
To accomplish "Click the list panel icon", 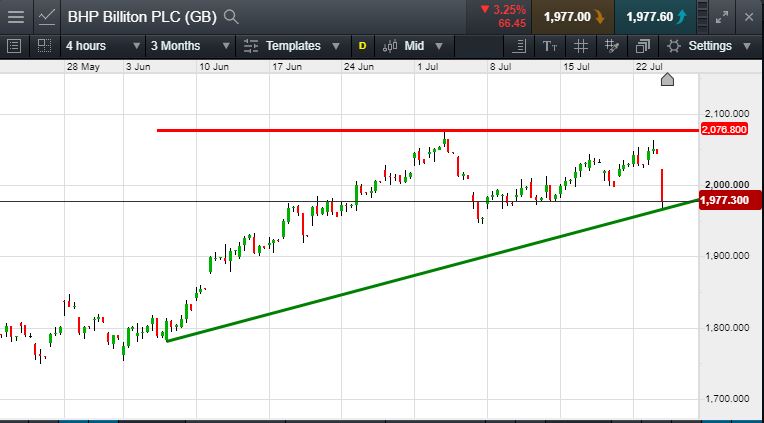I will [x=15, y=46].
